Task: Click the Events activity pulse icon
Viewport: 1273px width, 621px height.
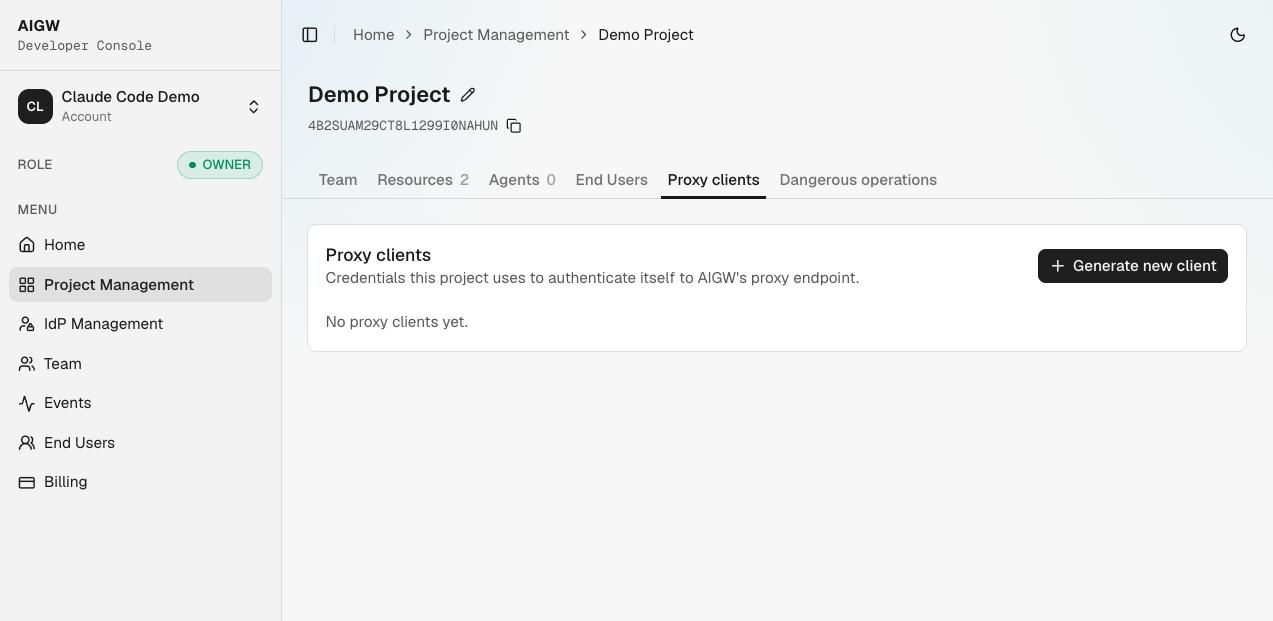Action: click(x=27, y=403)
